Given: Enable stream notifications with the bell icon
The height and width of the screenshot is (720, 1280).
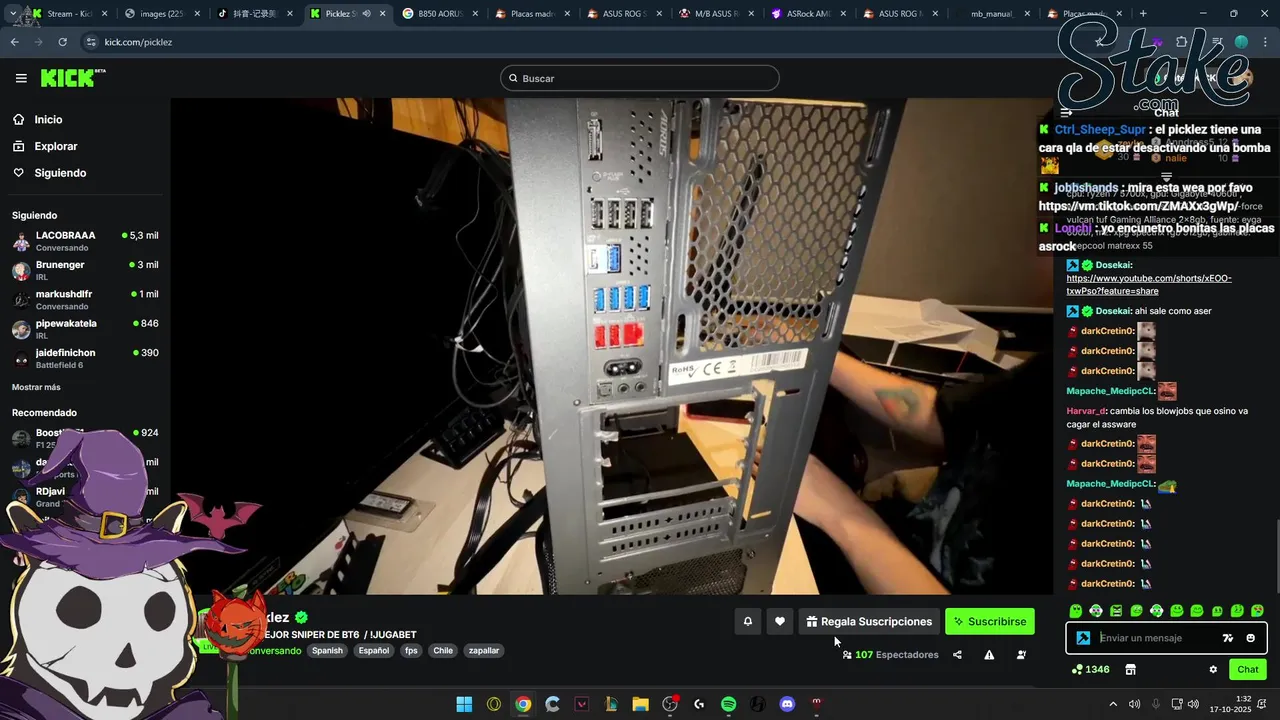Looking at the screenshot, I should pyautogui.click(x=747, y=622).
